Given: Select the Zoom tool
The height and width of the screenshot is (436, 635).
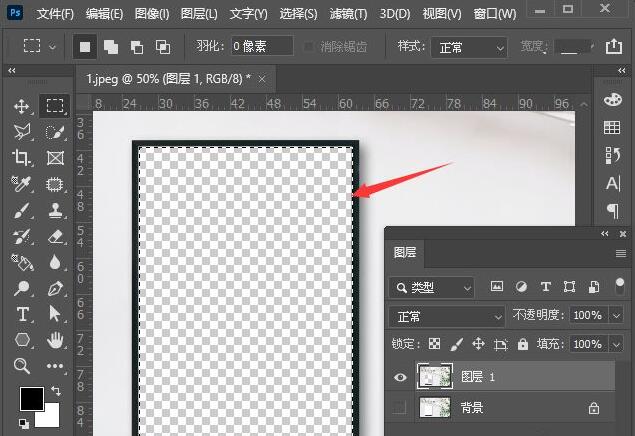Looking at the screenshot, I should point(21,366).
